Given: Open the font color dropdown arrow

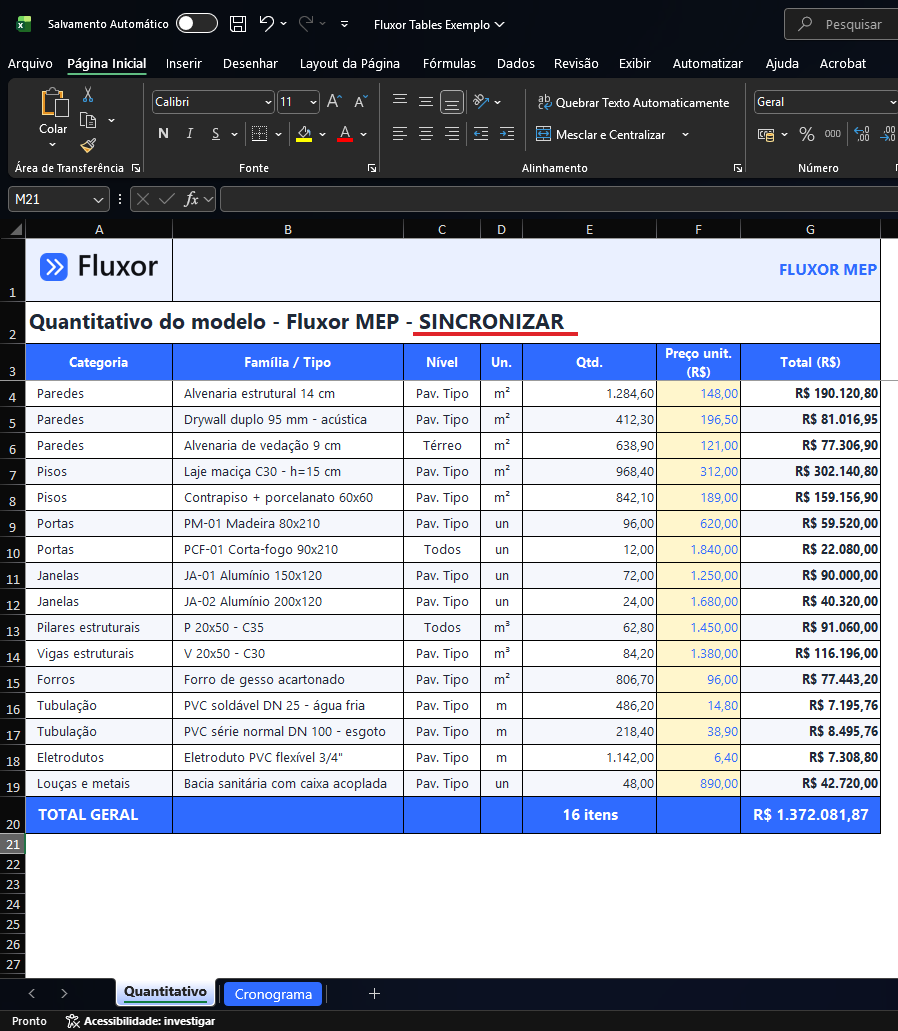Looking at the screenshot, I should coord(364,134).
